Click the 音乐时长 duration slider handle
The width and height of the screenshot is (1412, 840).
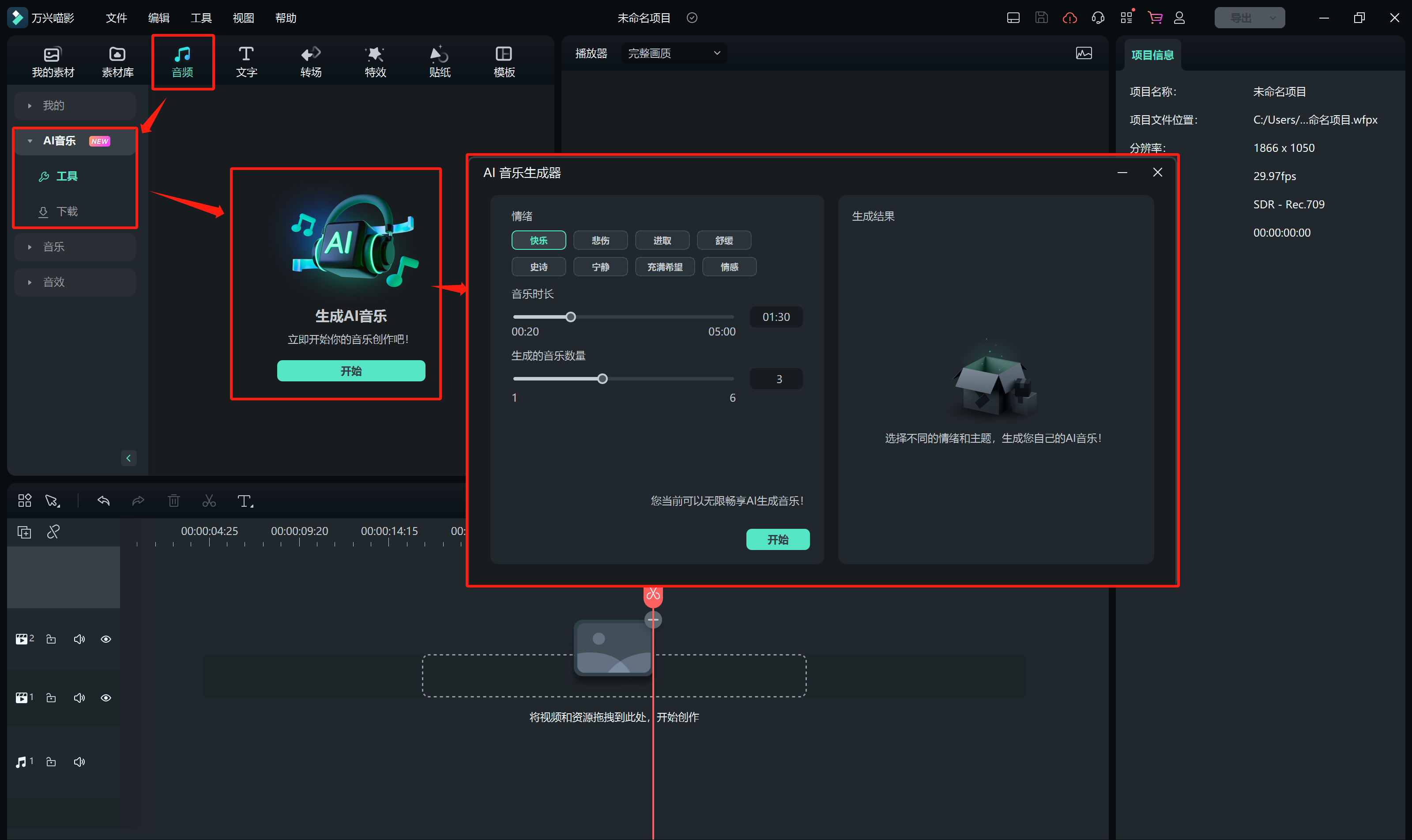click(x=570, y=317)
